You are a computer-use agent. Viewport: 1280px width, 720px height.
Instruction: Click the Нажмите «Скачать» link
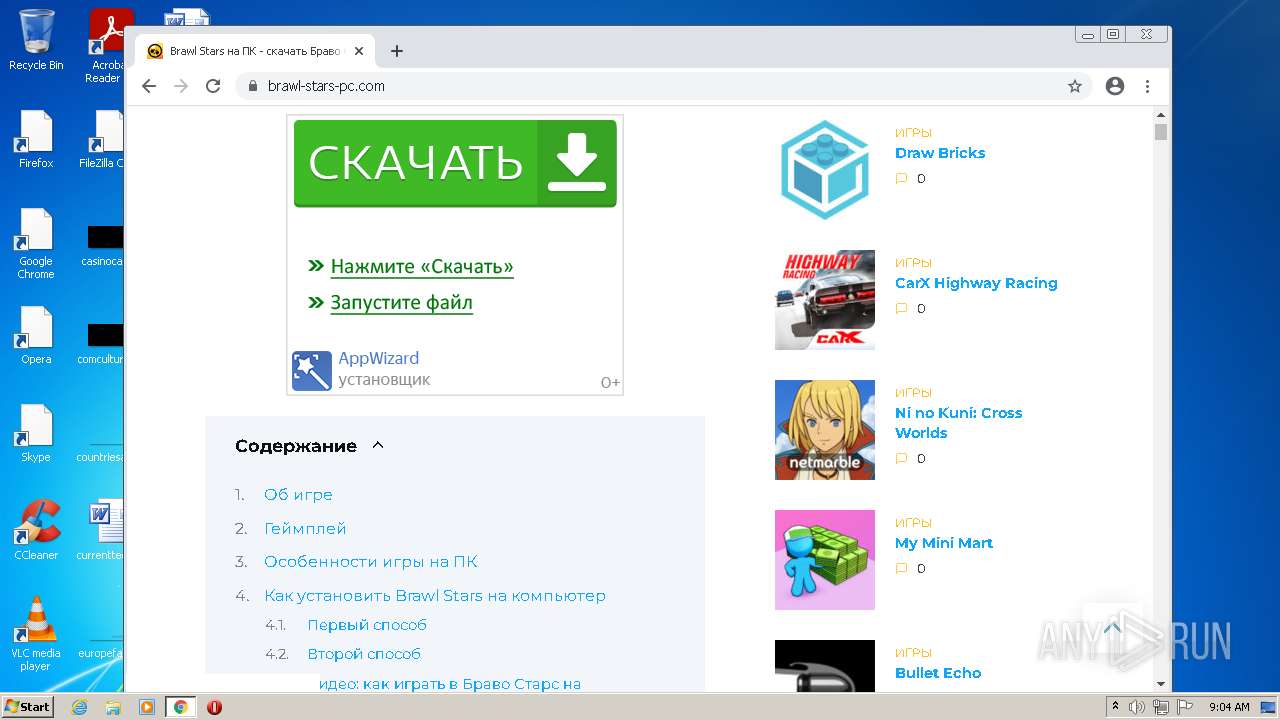(422, 267)
